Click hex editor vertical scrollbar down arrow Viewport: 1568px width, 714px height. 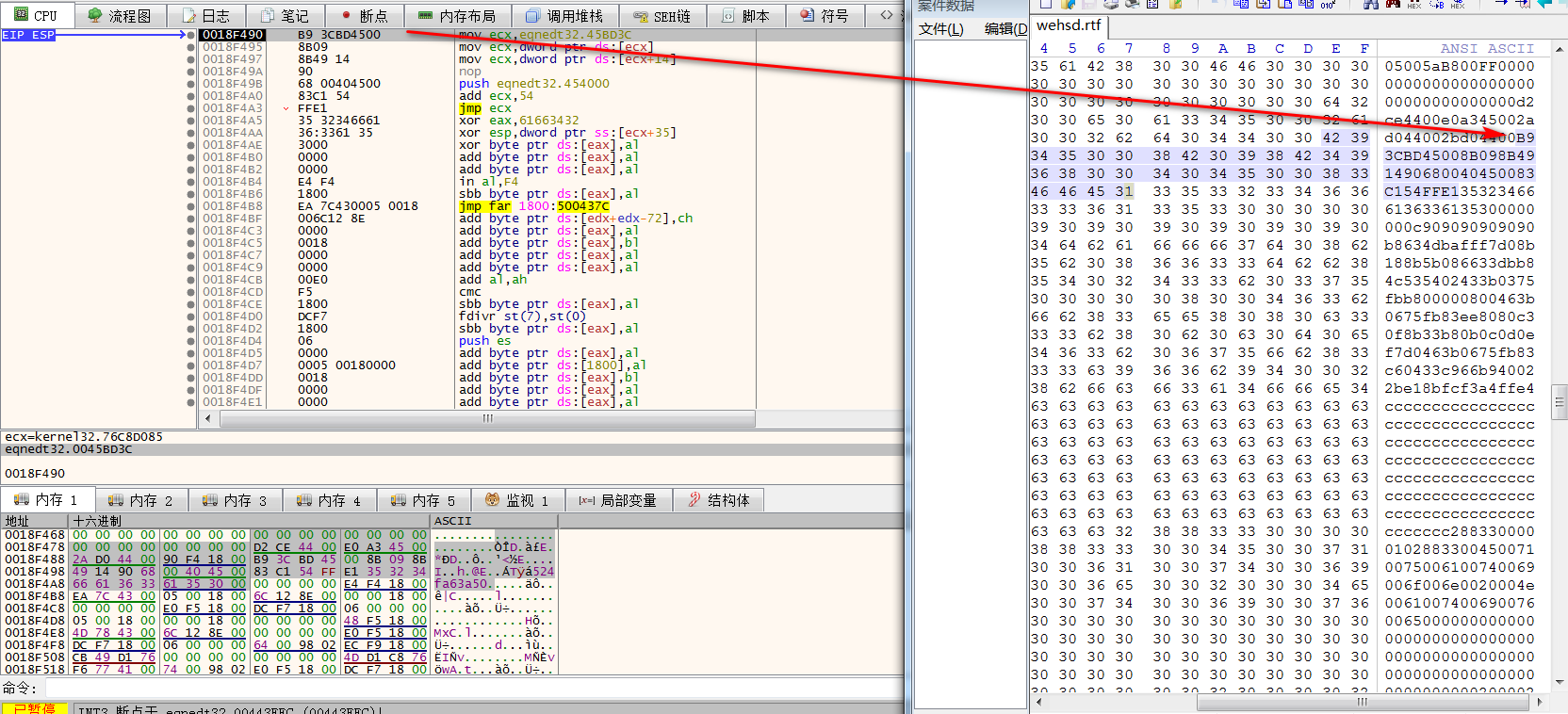[1560, 682]
